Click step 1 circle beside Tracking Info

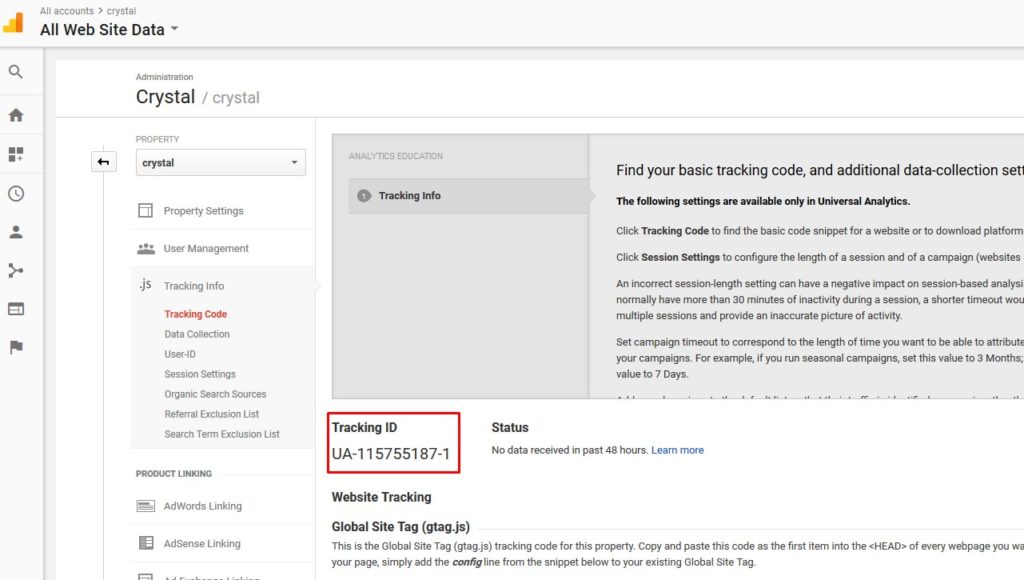(x=364, y=196)
